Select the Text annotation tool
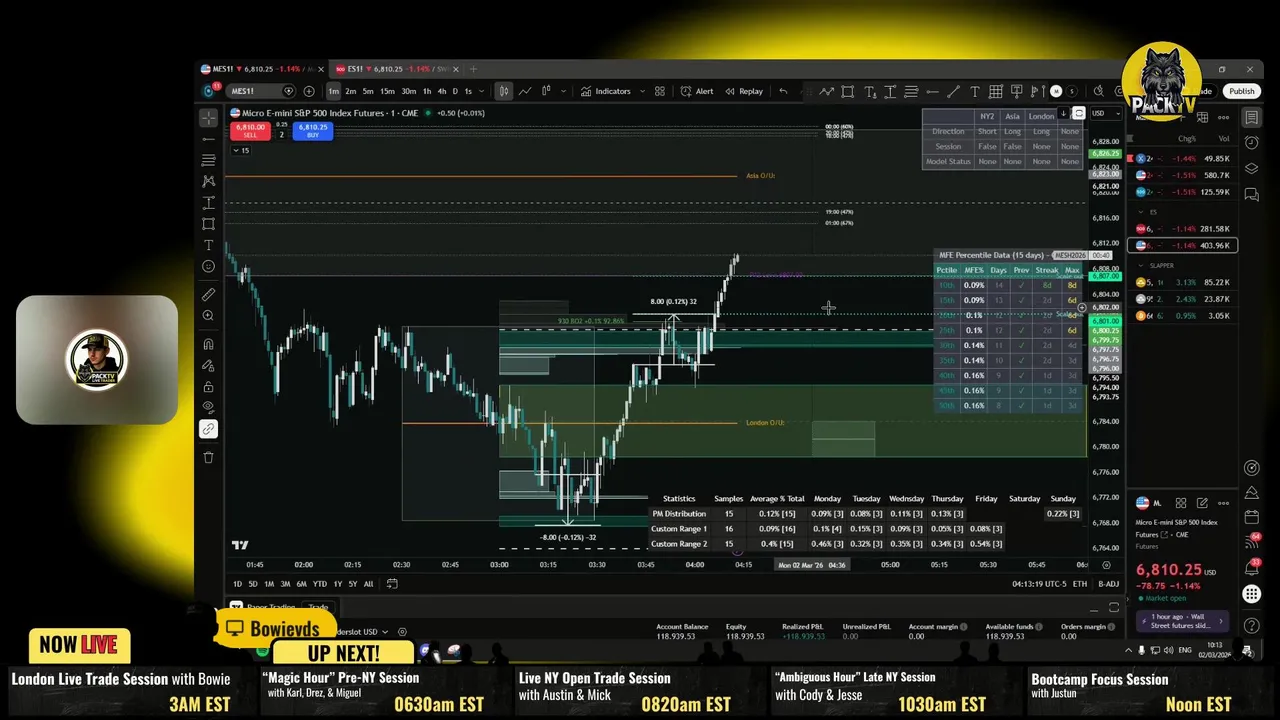Image resolution: width=1280 pixels, height=720 pixels. point(208,245)
